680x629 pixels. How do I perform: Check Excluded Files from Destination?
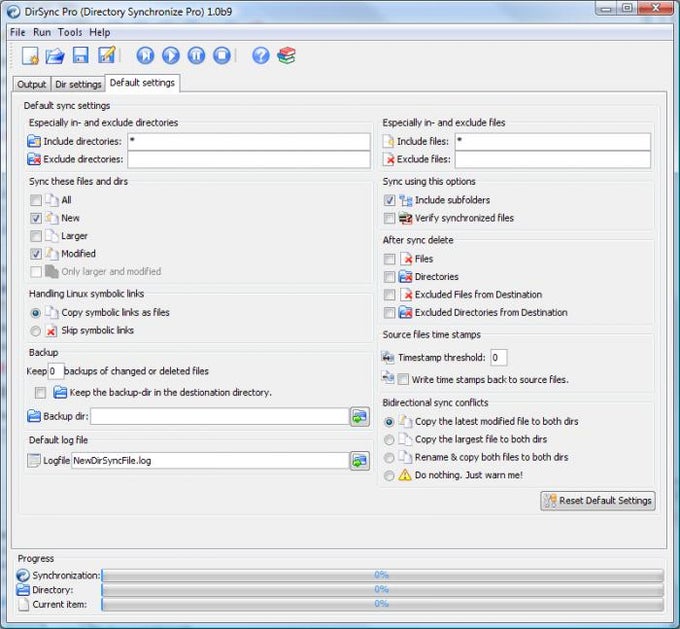(389, 295)
